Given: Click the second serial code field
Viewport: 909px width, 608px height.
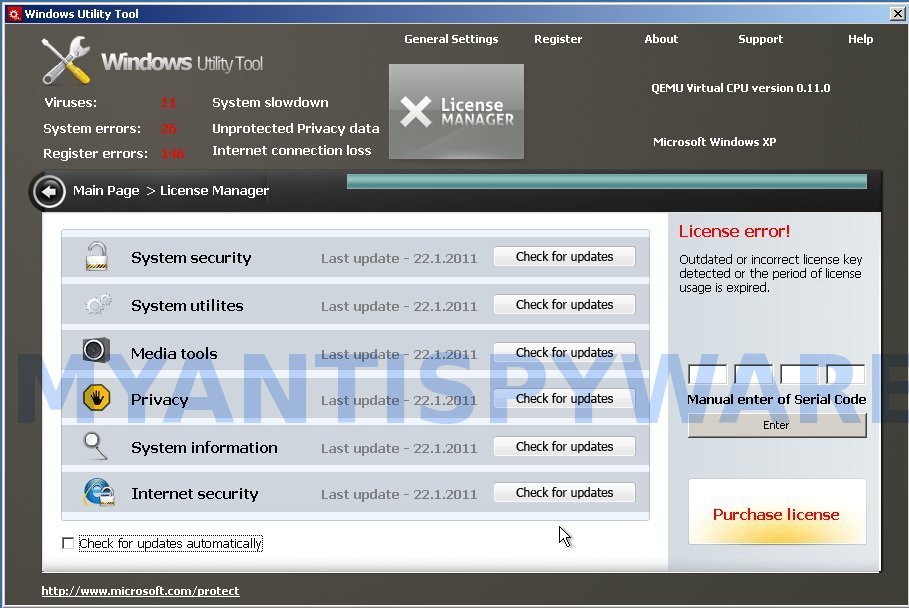Looking at the screenshot, I should pos(753,374).
